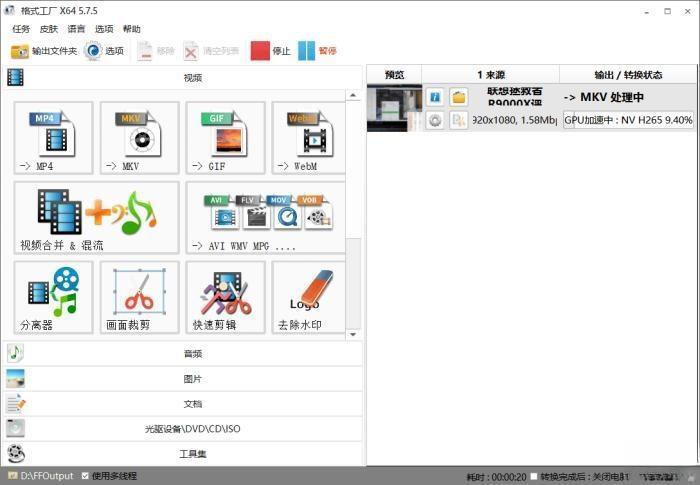Viewport: 700px width, 485px height.
Task: Open the watermark removal (去除水印) tool
Action: tap(310, 297)
